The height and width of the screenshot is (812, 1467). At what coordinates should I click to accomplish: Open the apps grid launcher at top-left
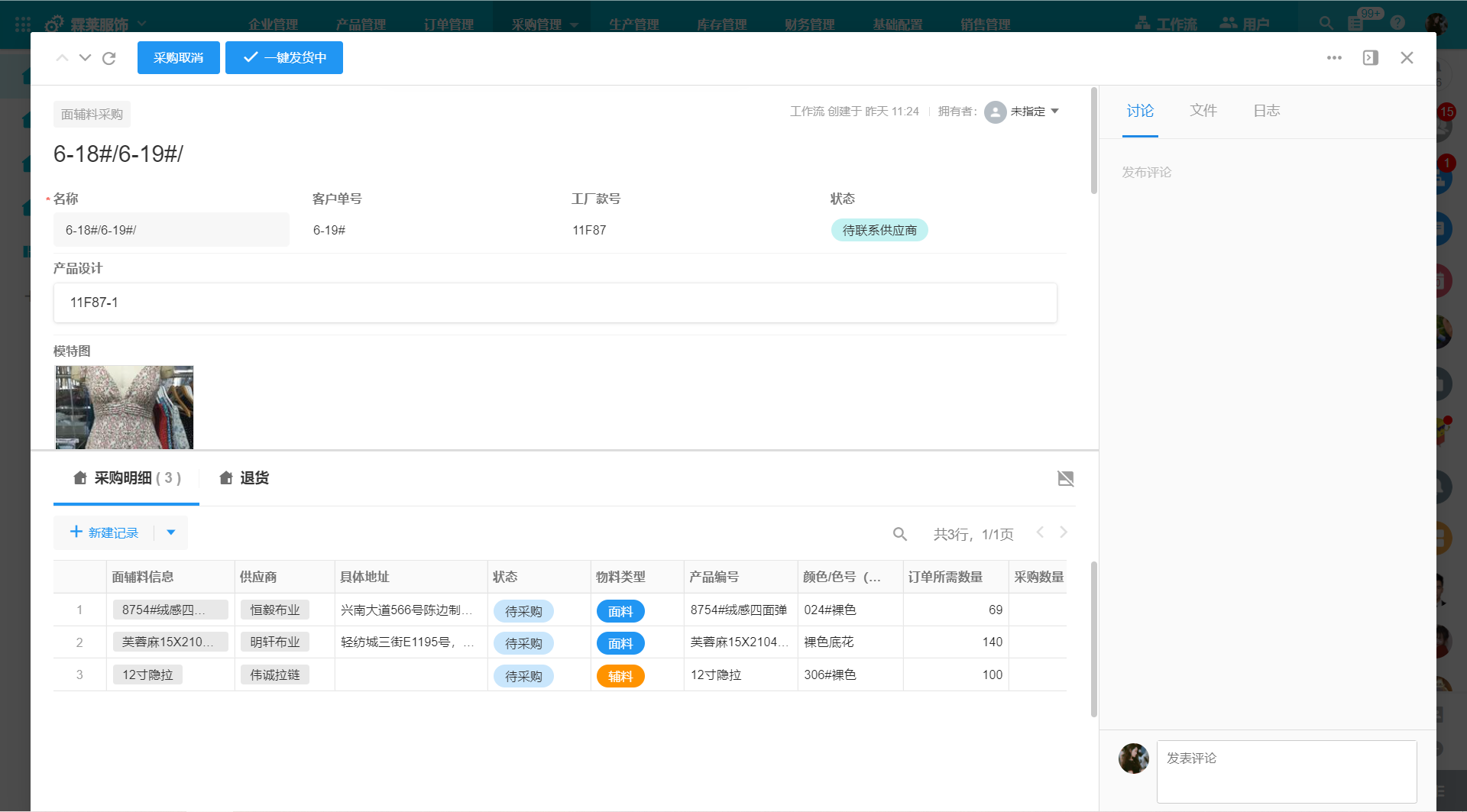click(x=22, y=24)
